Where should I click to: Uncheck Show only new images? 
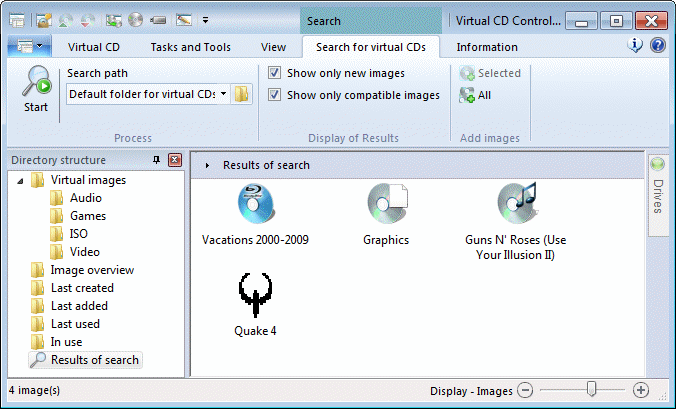coord(275,73)
